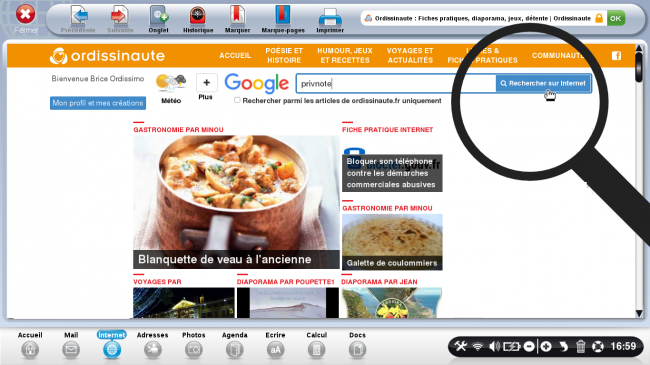Viewport: 650px width, 365px height.
Task: Click the curved undo arrow tray icon
Action: click(x=563, y=346)
